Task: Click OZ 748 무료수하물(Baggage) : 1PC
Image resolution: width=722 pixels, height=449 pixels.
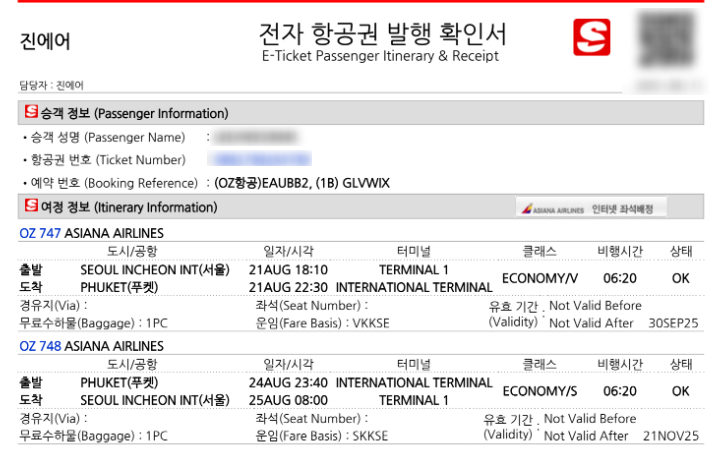Action: point(93,436)
